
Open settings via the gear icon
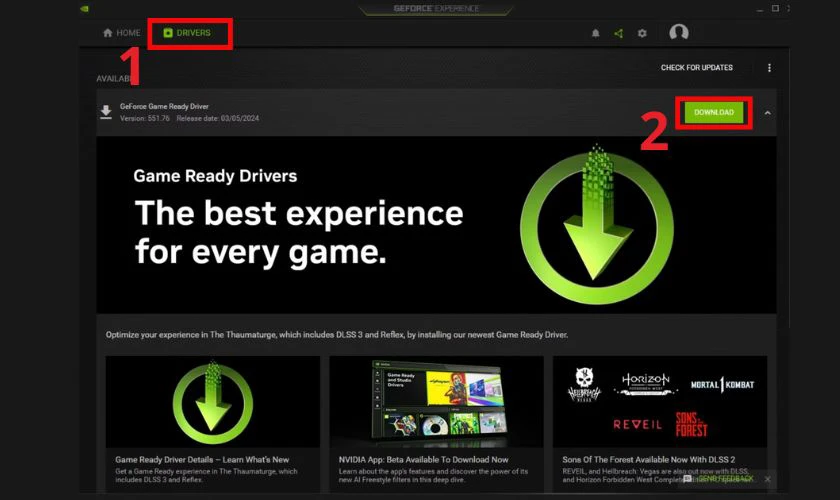click(642, 33)
